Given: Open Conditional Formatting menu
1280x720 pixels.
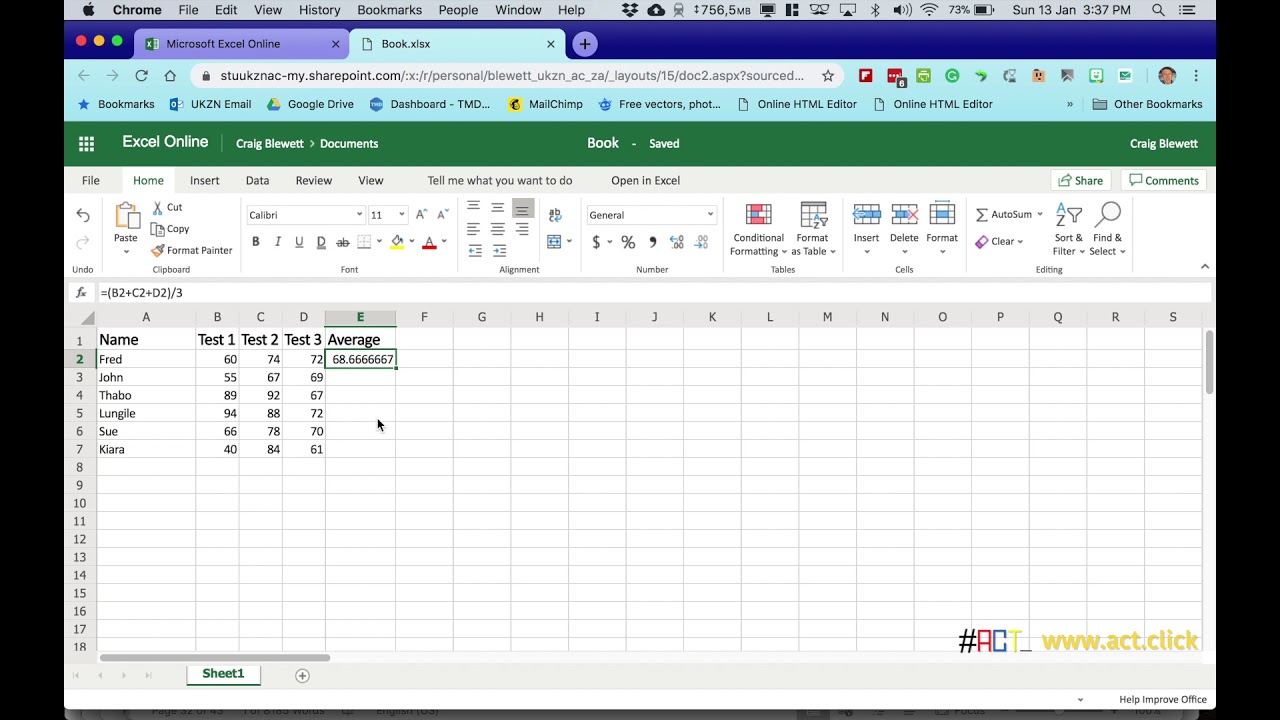Looking at the screenshot, I should click(x=758, y=230).
